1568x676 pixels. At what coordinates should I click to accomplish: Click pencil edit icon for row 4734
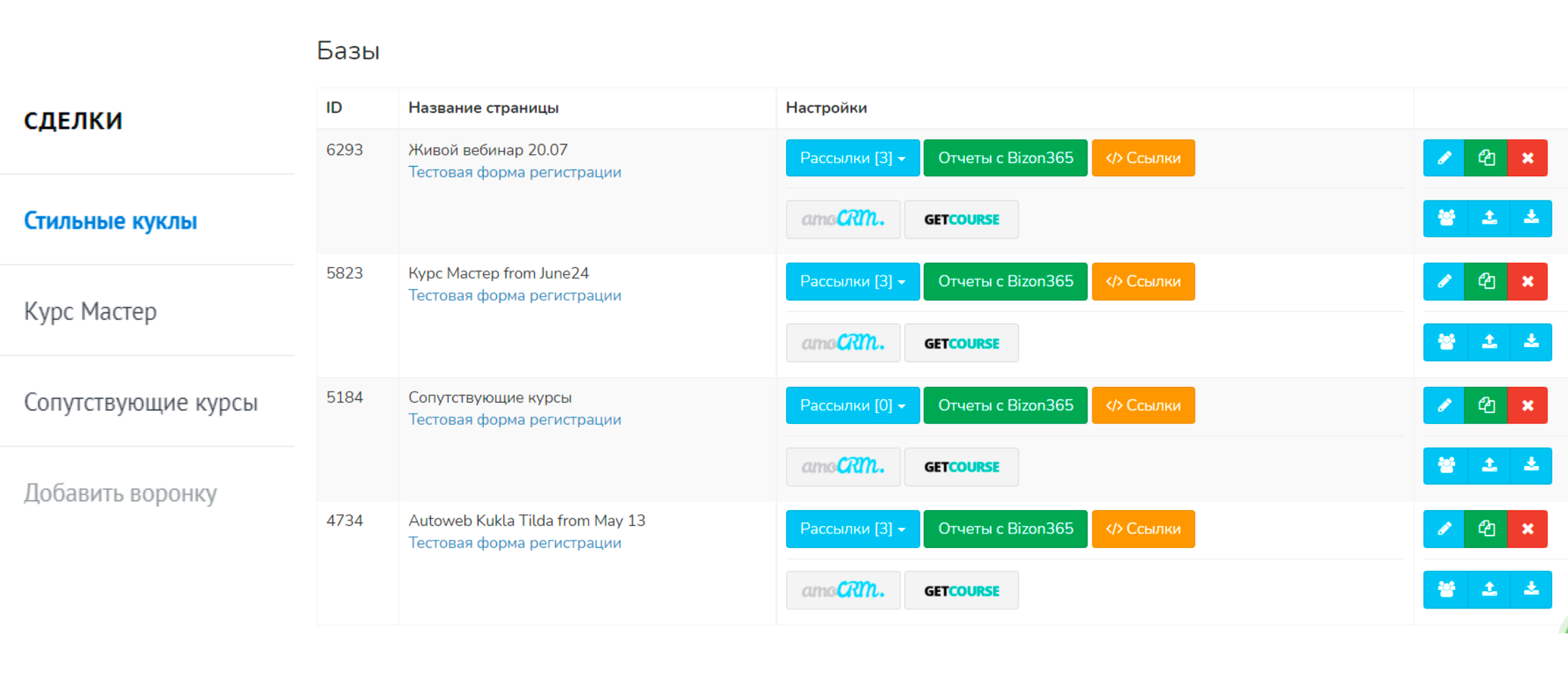pos(1444,529)
